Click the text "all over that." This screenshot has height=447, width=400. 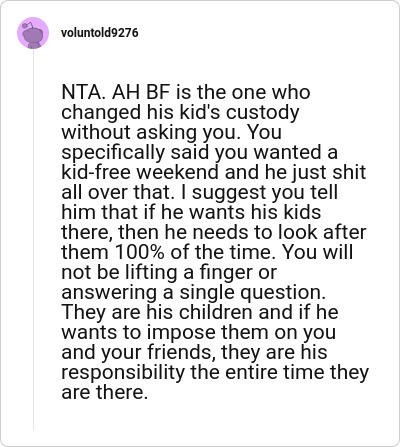(x=118, y=192)
